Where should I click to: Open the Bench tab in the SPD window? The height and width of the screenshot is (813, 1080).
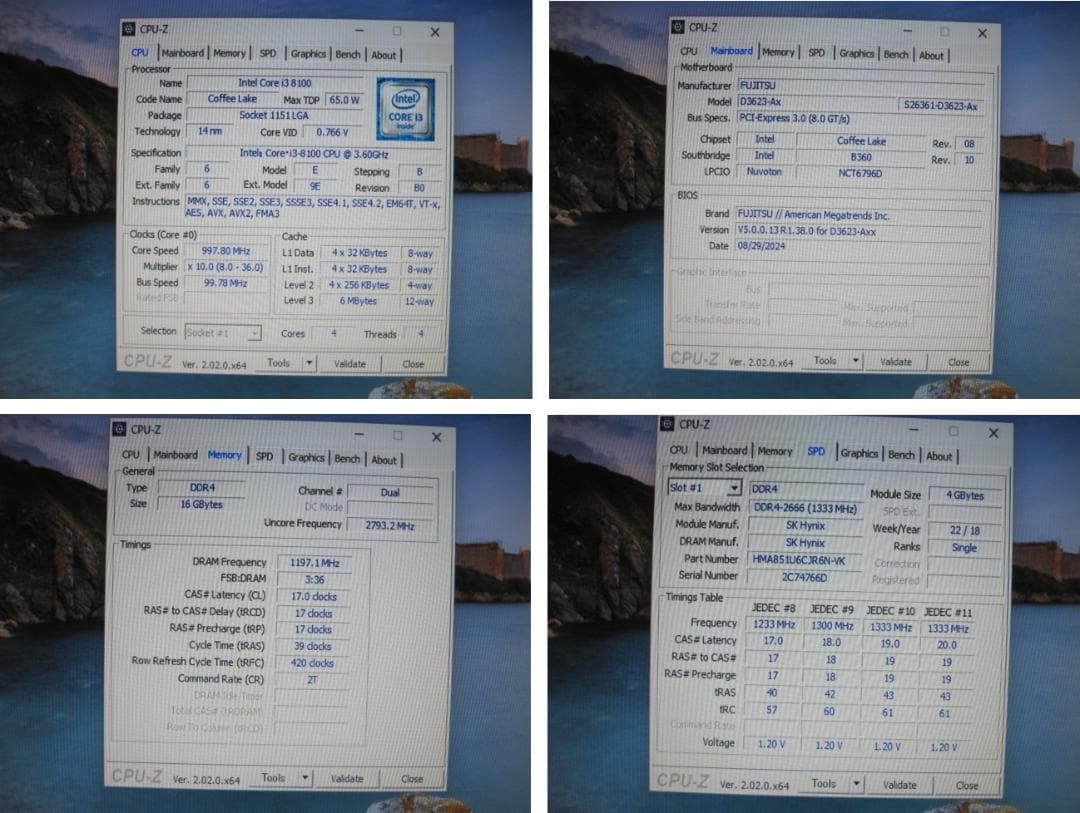coord(901,453)
